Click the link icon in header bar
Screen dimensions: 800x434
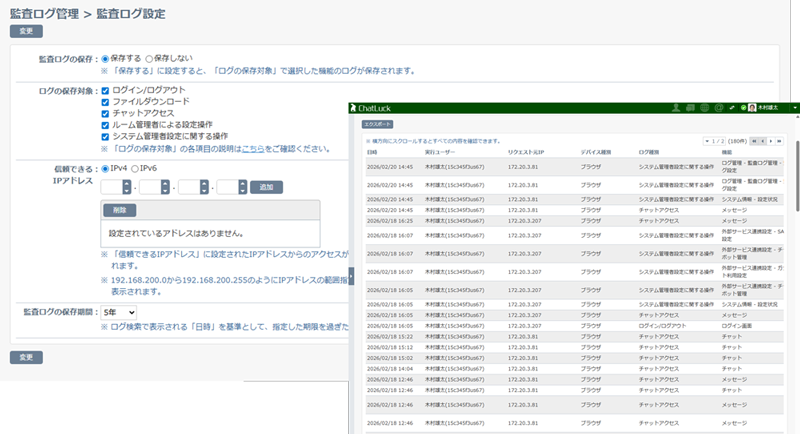pos(730,108)
